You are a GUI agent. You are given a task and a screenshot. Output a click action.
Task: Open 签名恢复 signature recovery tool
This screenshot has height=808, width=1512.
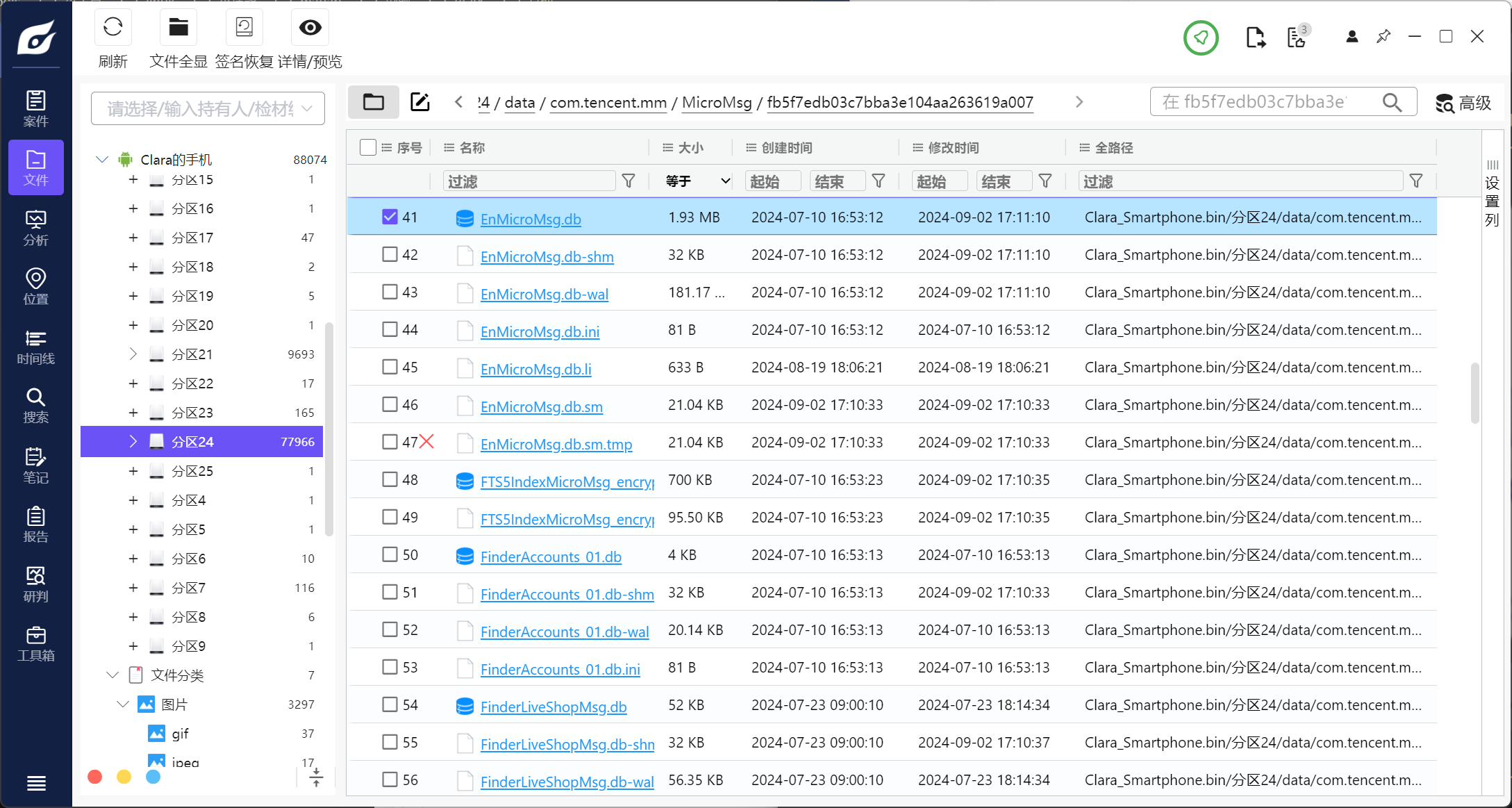[x=244, y=28]
